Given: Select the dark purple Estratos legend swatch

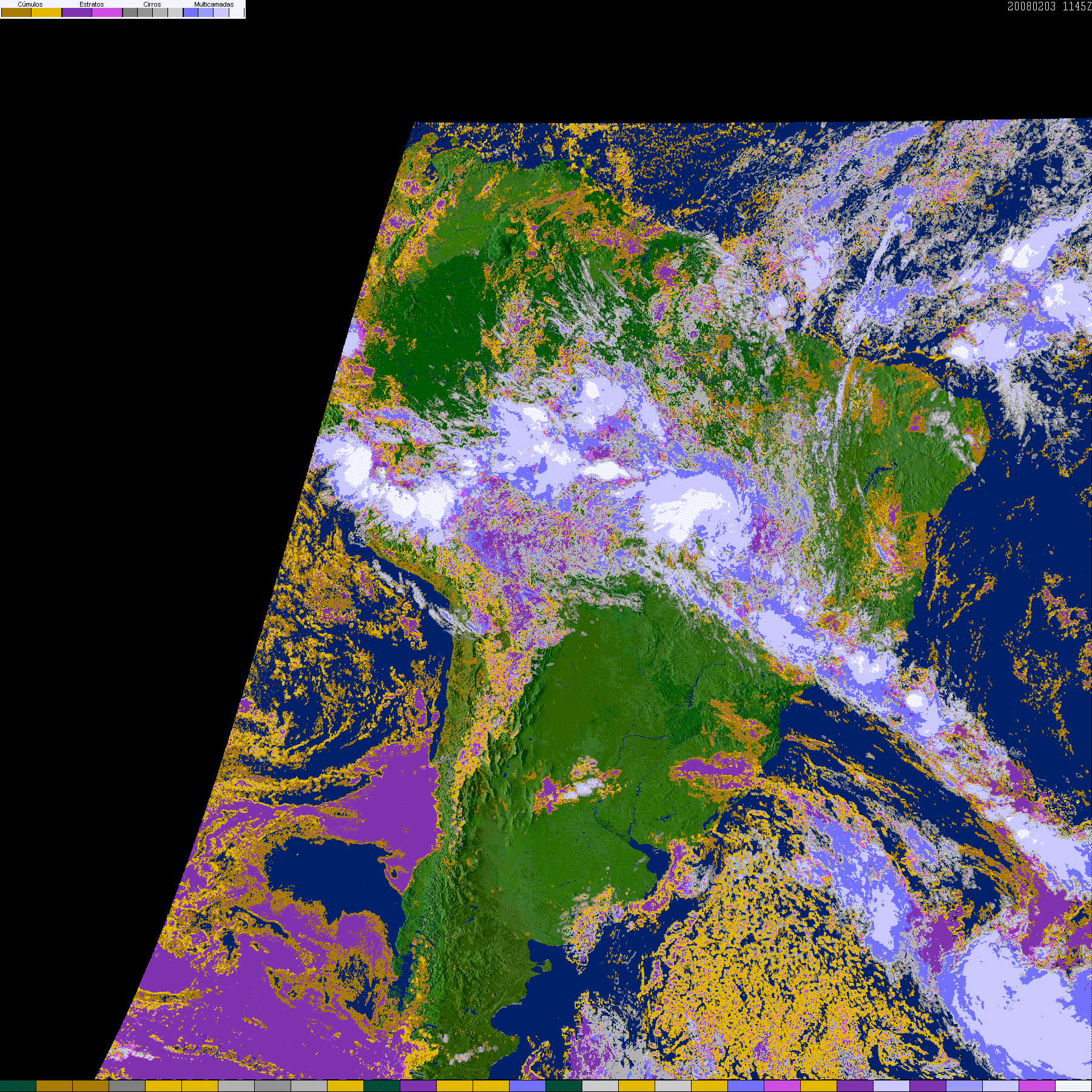Looking at the screenshot, I should tap(77, 12).
